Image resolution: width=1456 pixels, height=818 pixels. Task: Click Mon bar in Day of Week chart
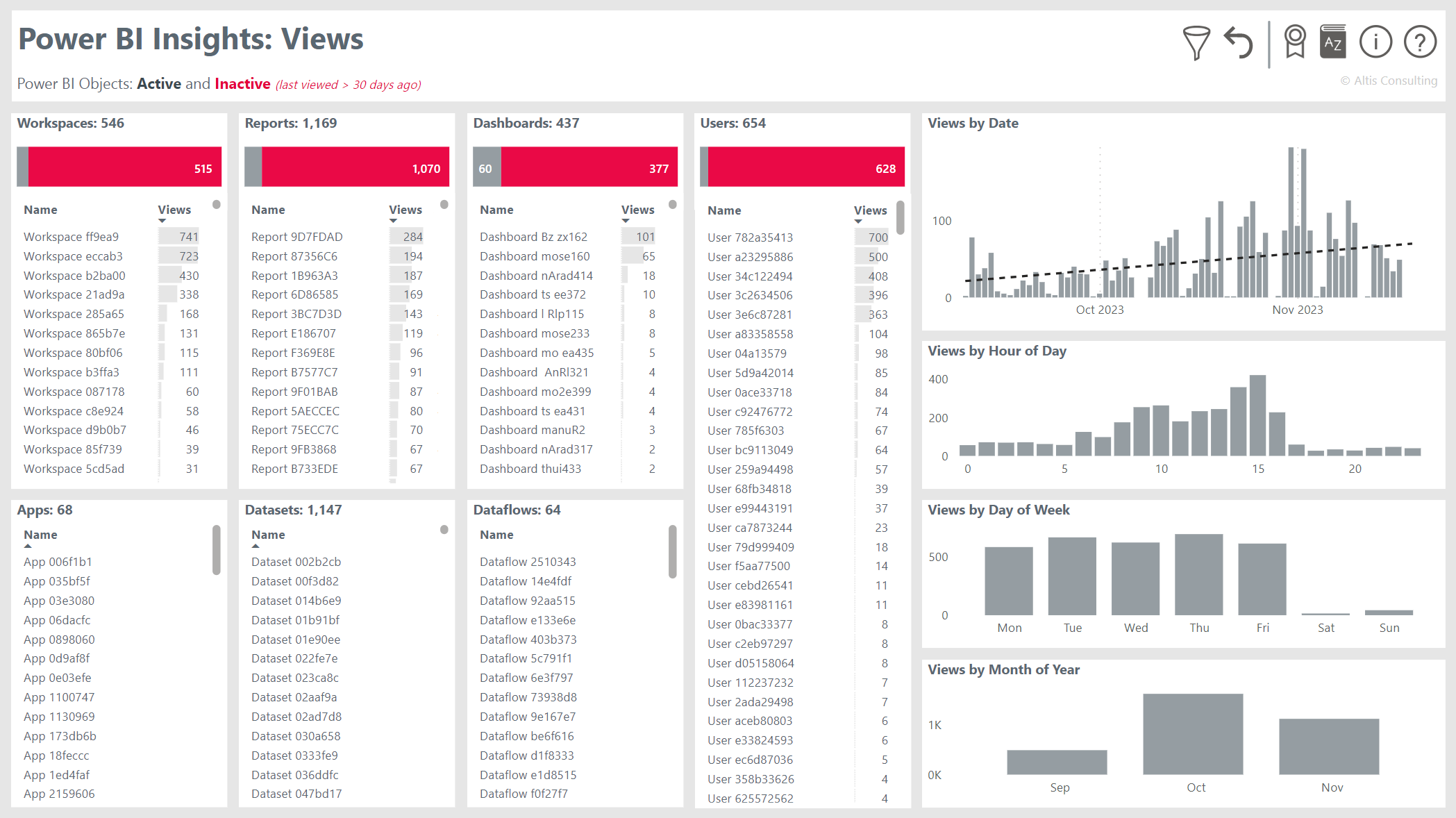coord(1009,581)
